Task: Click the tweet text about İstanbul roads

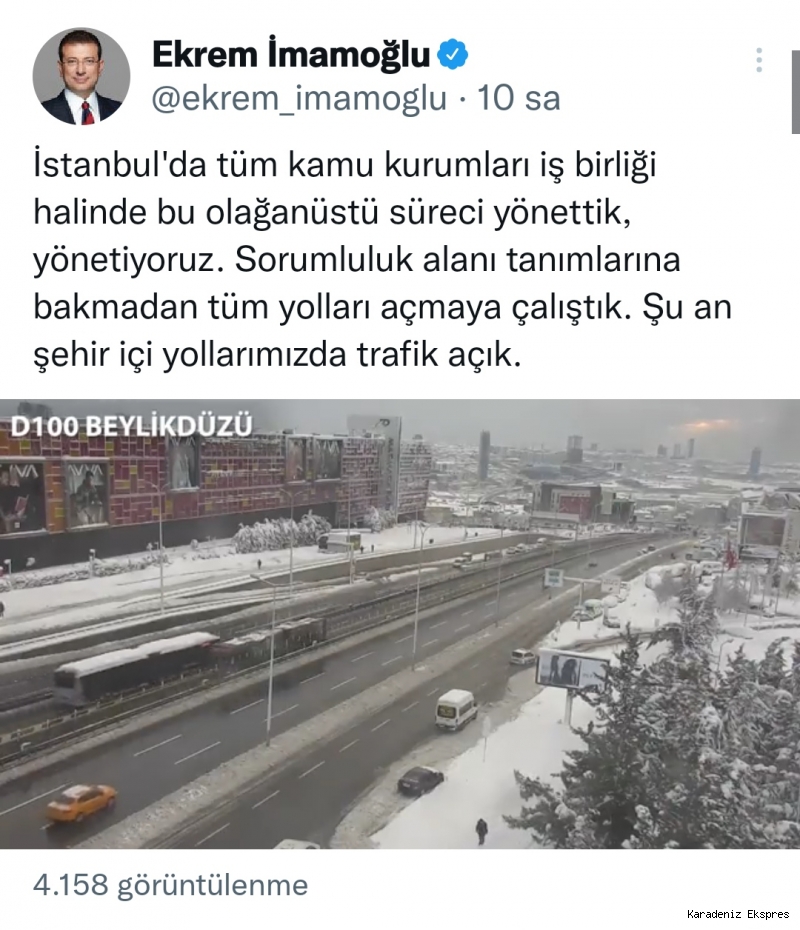Action: click(x=382, y=259)
